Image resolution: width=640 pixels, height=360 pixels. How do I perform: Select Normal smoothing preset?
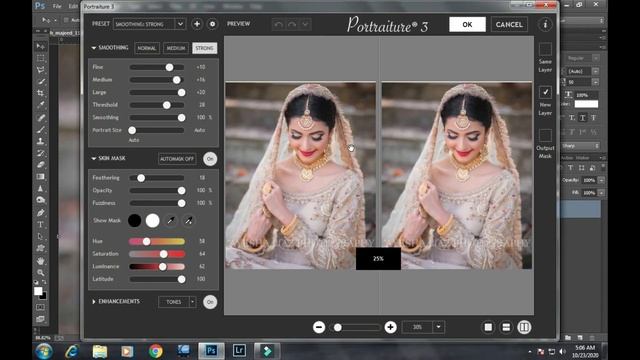pos(147,48)
